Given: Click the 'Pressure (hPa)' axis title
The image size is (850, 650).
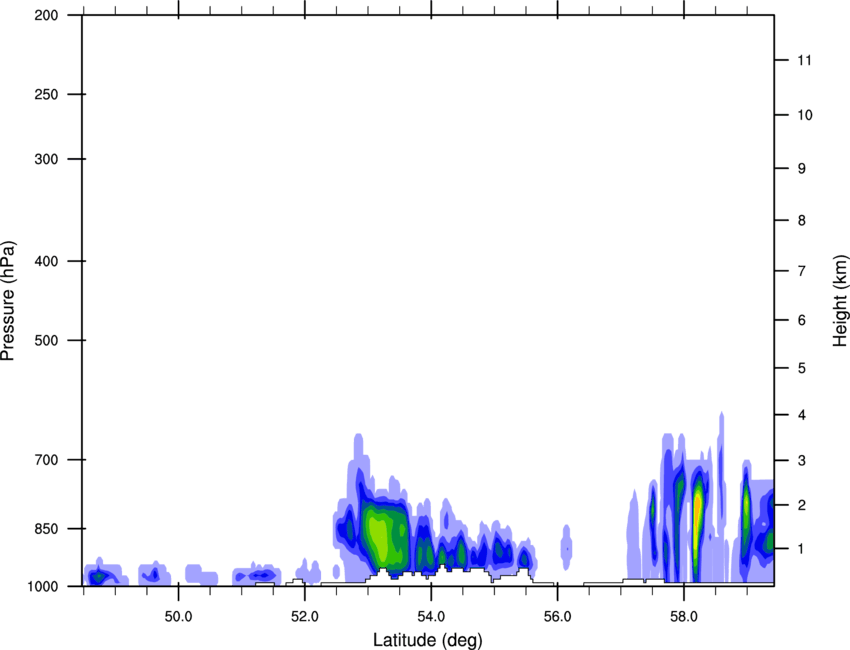Looking at the screenshot, I should pos(8,301).
